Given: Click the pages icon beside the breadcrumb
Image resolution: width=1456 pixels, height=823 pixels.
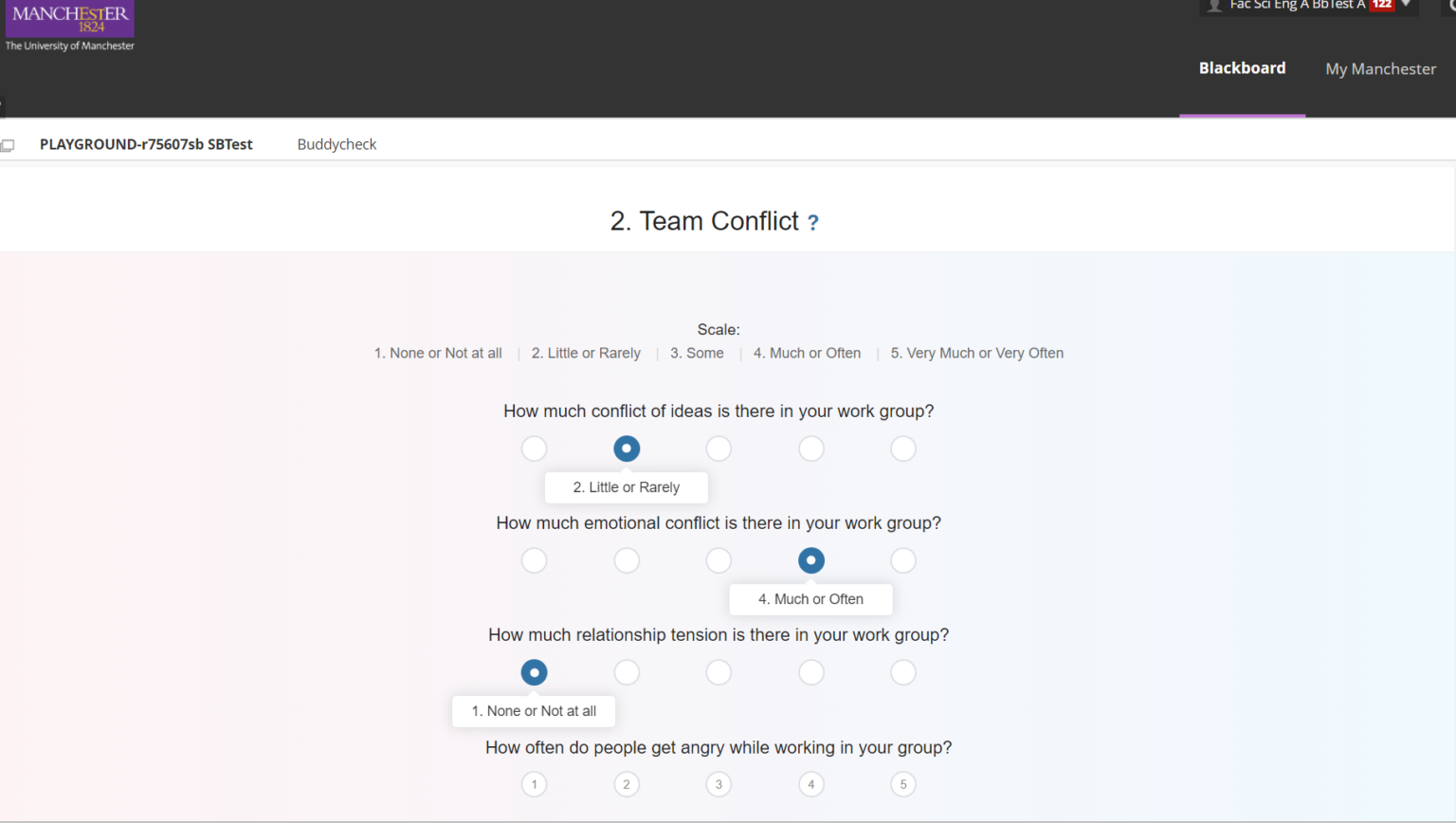Looking at the screenshot, I should coord(9,144).
